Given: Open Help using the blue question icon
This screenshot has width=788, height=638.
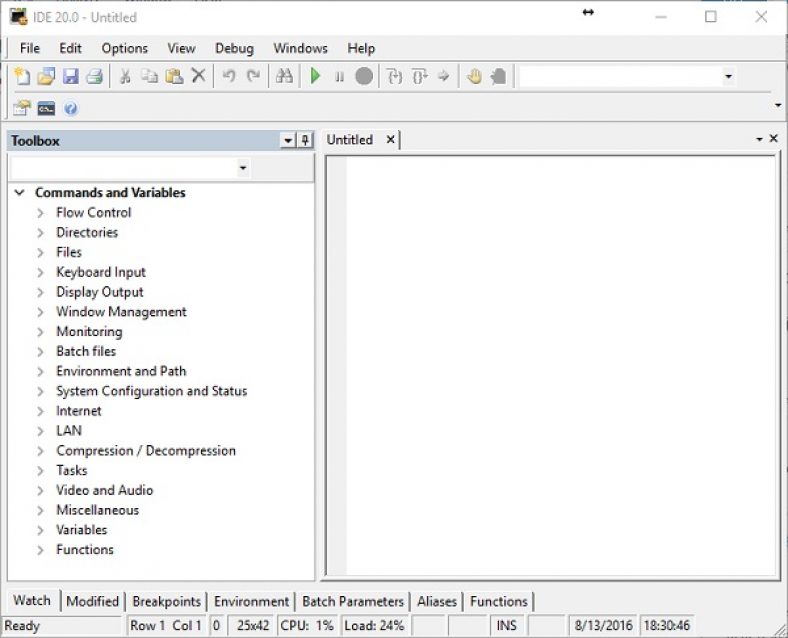Looking at the screenshot, I should [71, 108].
